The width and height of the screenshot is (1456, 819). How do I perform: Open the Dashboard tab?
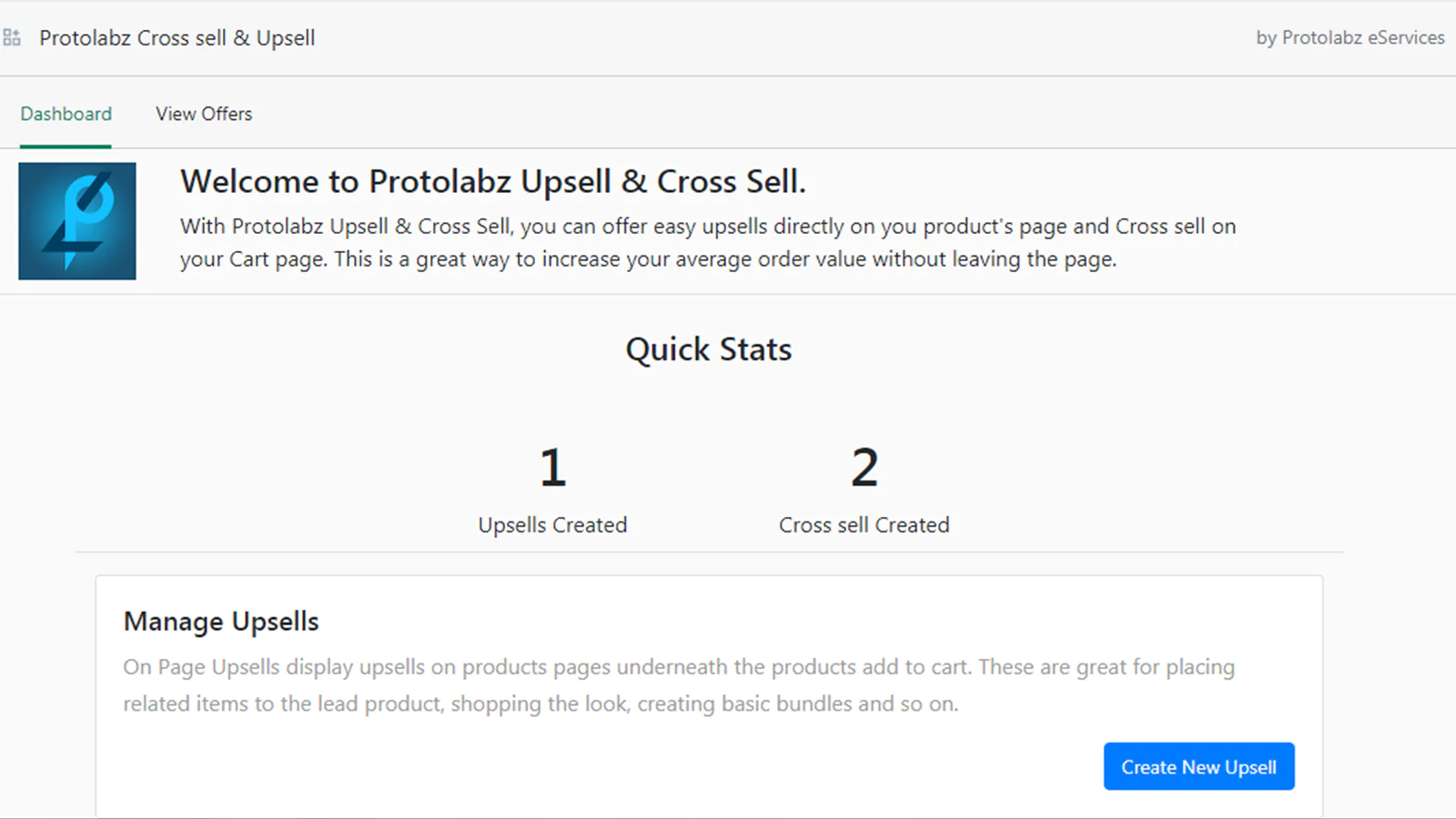[x=66, y=114]
